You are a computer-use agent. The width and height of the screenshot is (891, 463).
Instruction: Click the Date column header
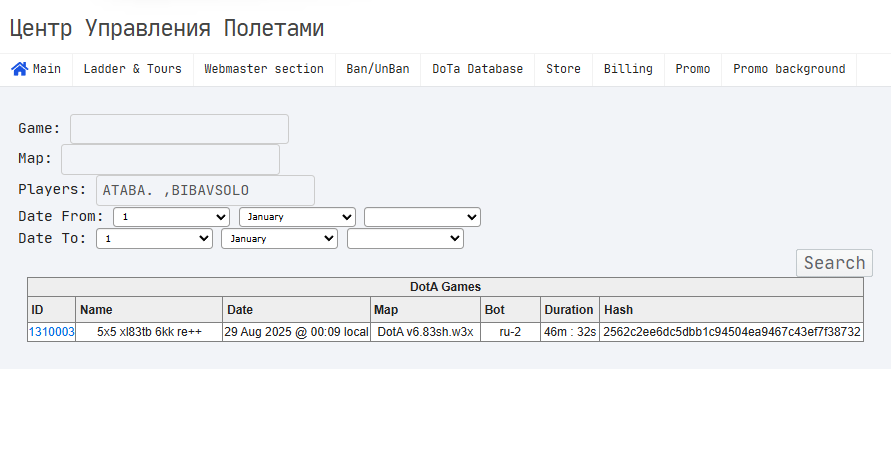point(297,310)
